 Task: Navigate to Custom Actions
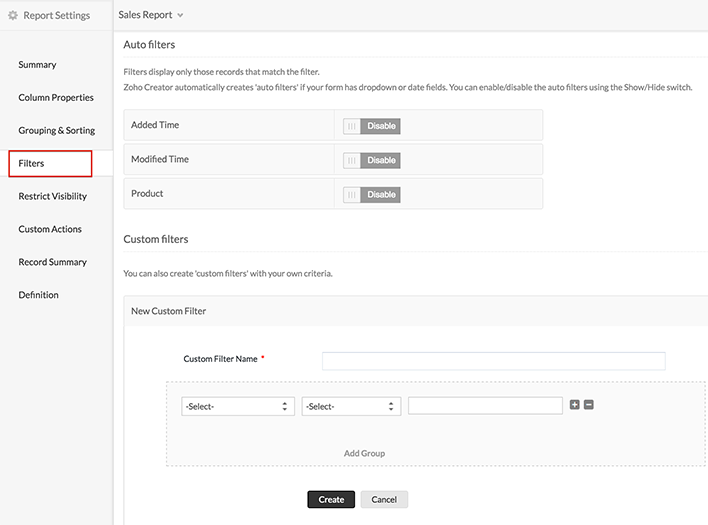coord(50,229)
